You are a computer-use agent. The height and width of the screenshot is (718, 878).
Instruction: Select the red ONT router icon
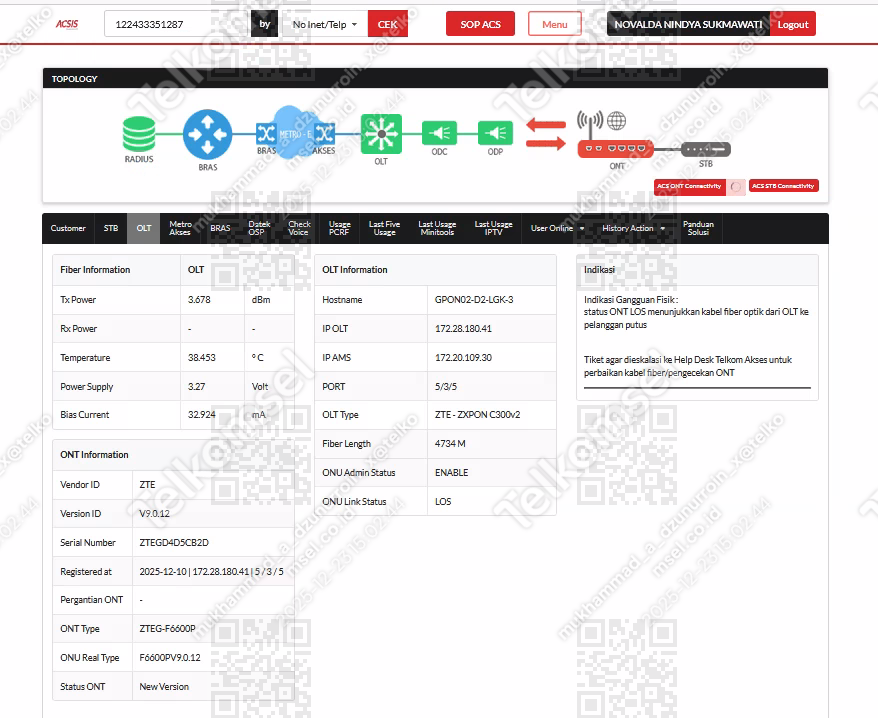[x=615, y=149]
